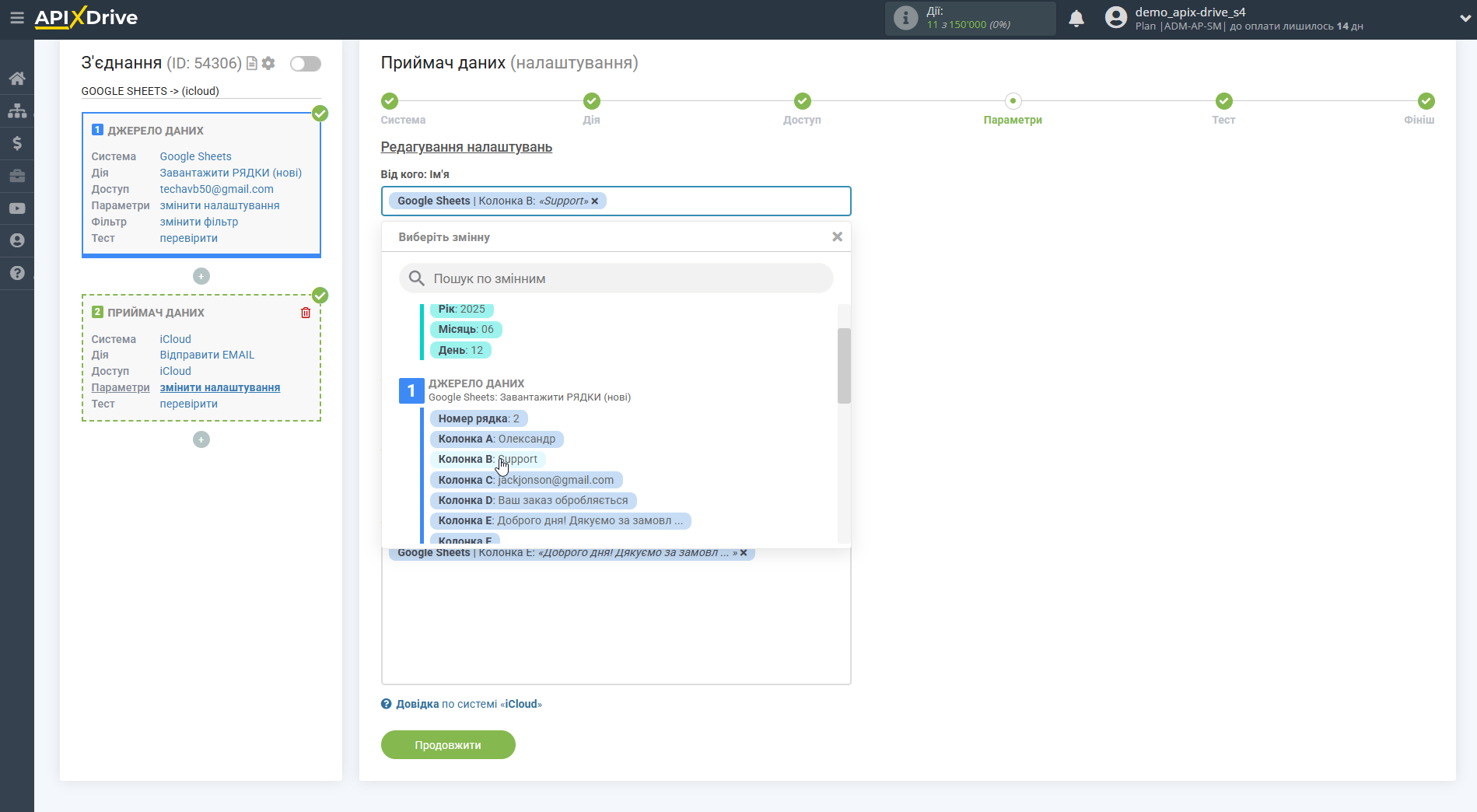
Task: Click the Дії usage progress indicator
Action: pyautogui.click(x=970, y=18)
